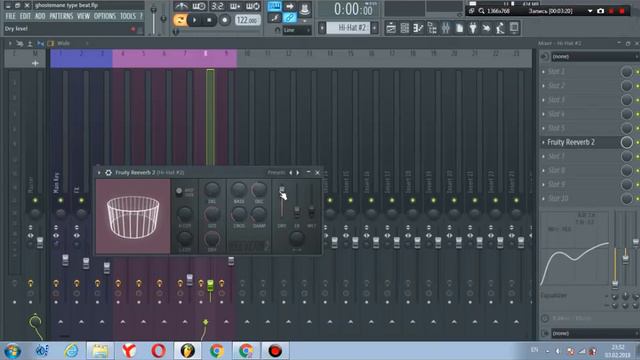Click the brush icon near snap selector

tap(275, 18)
